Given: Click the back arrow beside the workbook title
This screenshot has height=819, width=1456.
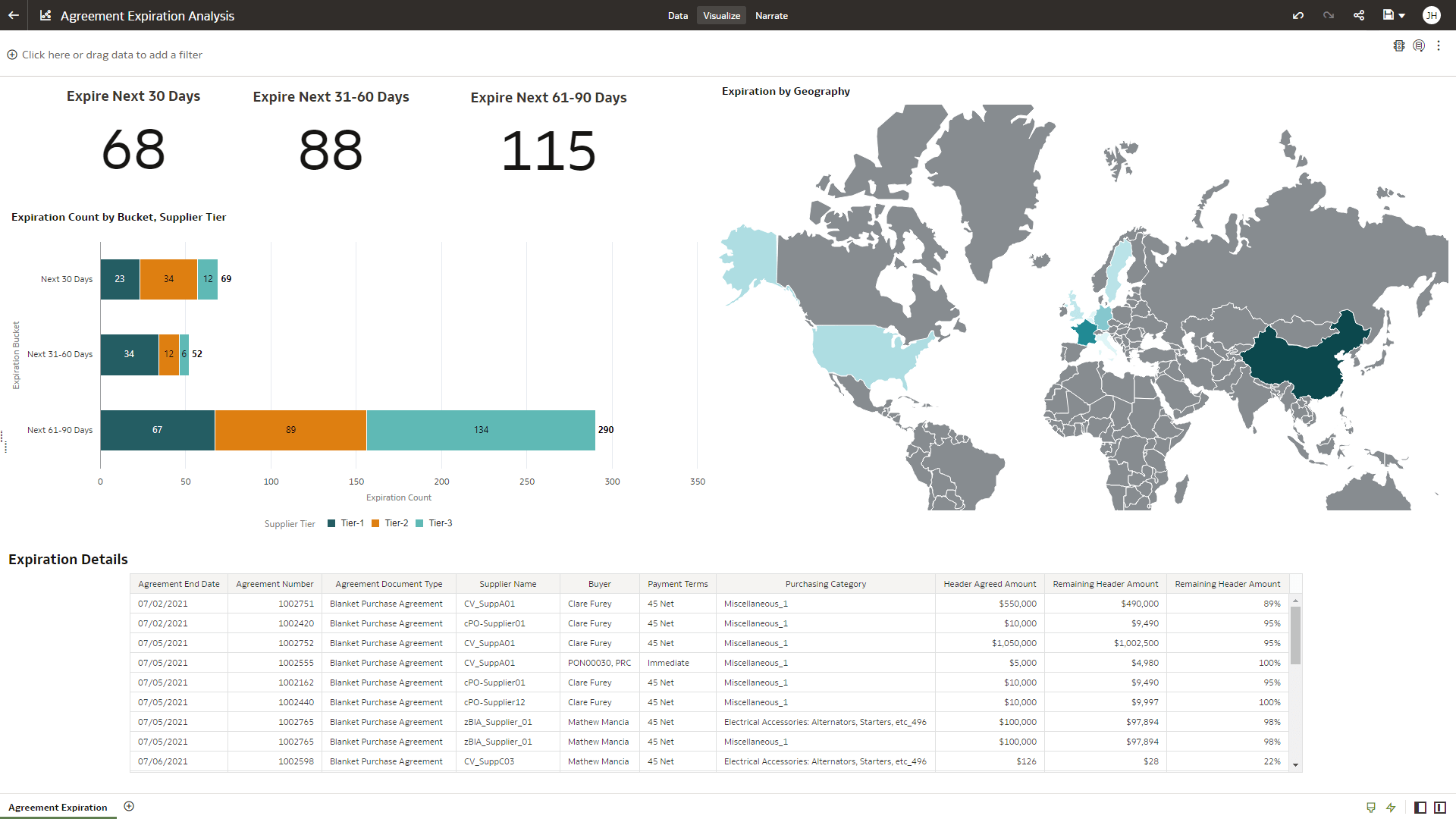Looking at the screenshot, I should [x=12, y=15].
